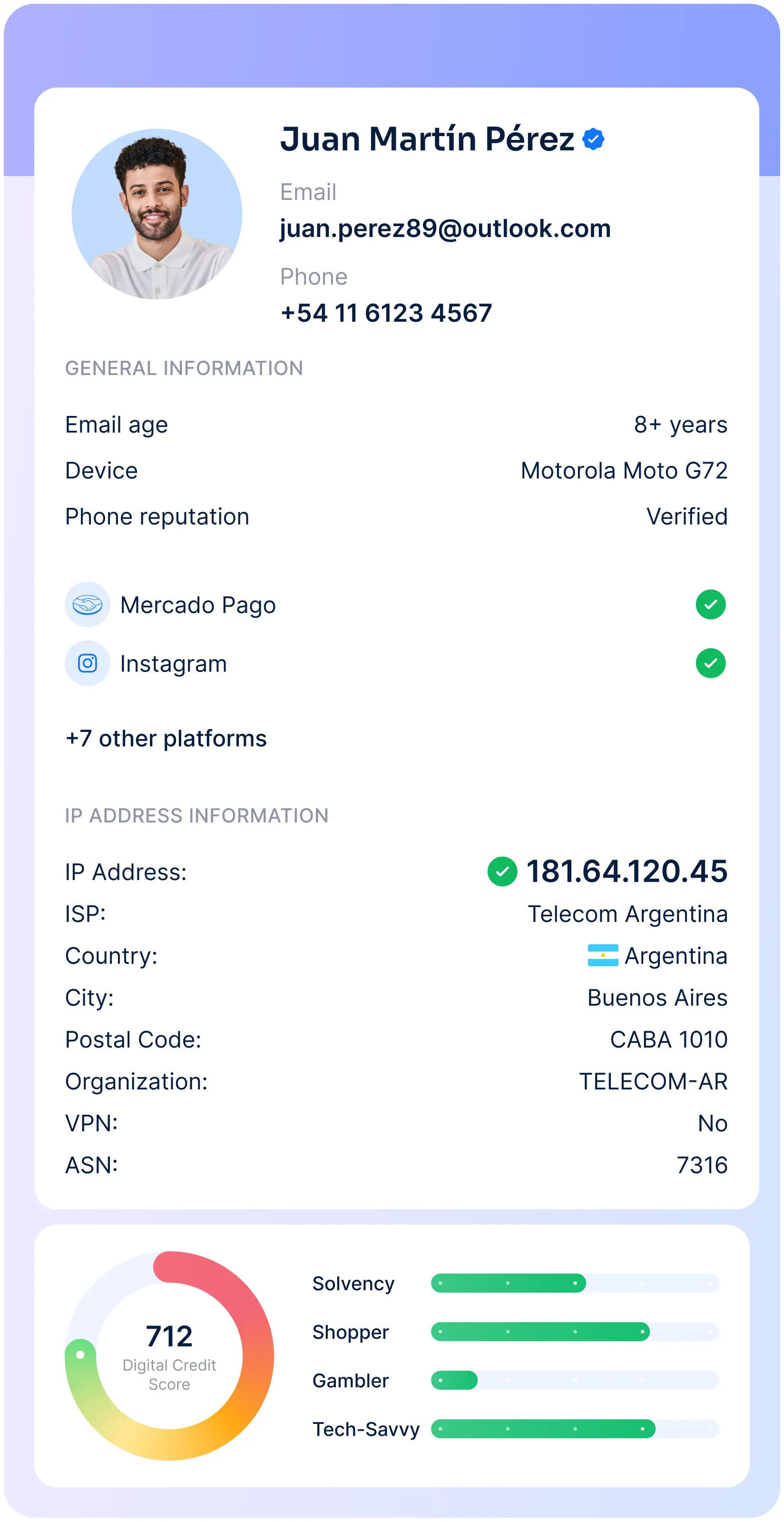Click the Solvency score bar
Viewport: 784px width, 1522px height.
(575, 1283)
